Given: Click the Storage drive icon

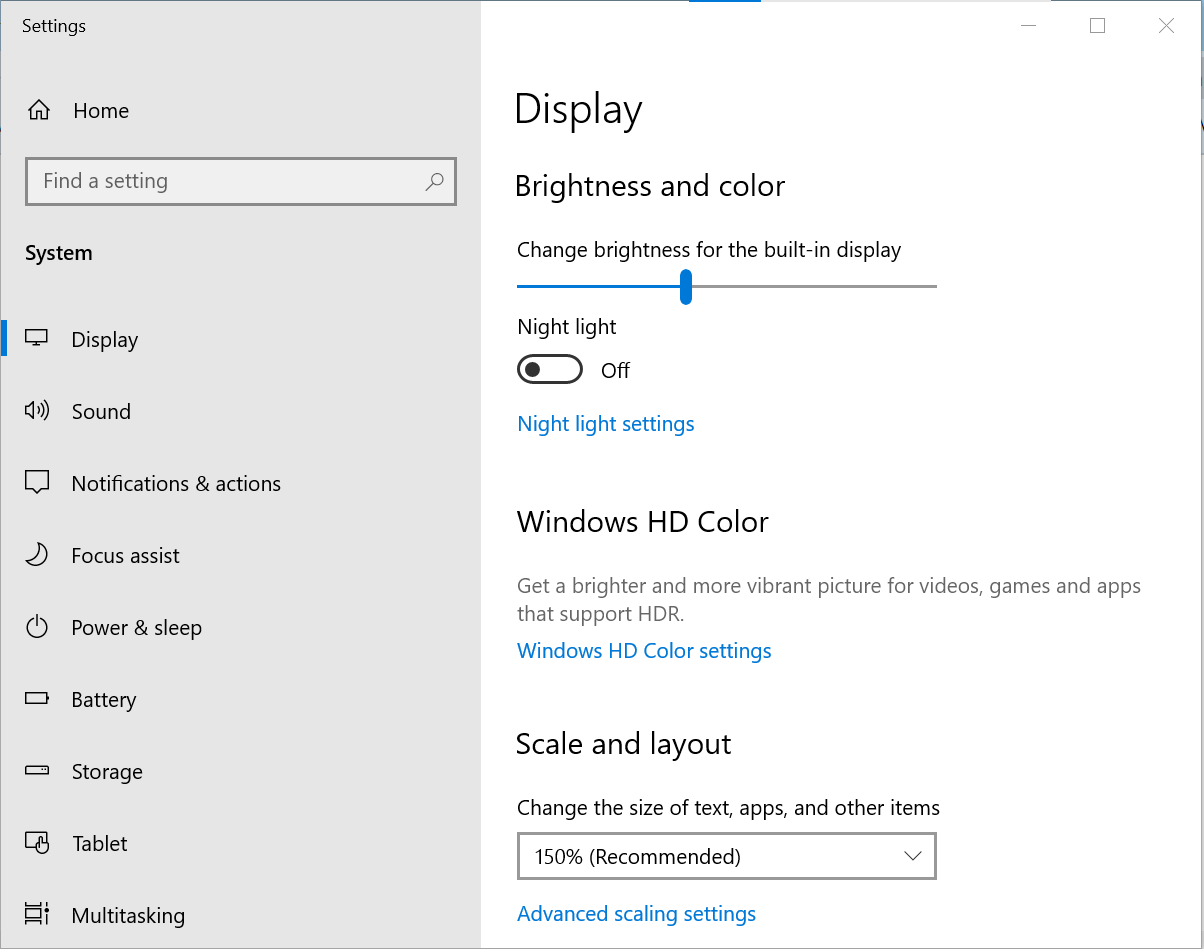Looking at the screenshot, I should (x=36, y=771).
